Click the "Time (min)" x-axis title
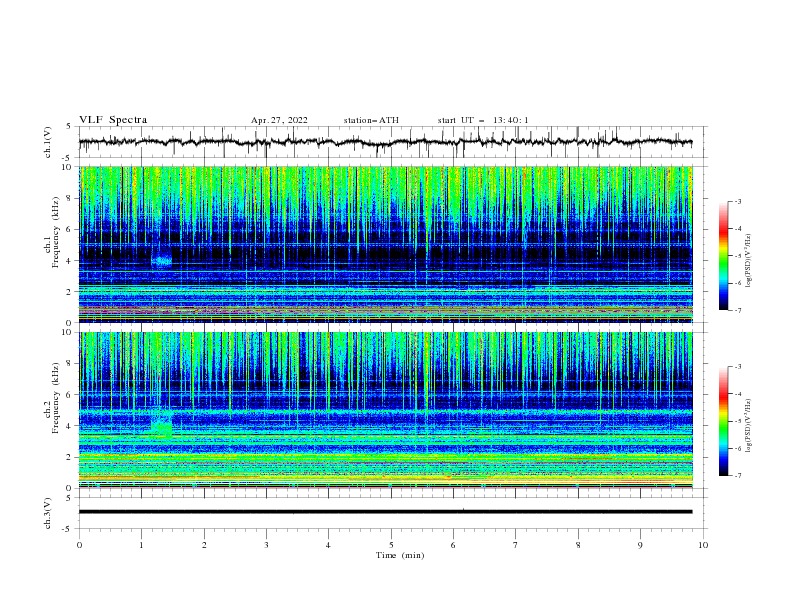 click(400, 555)
